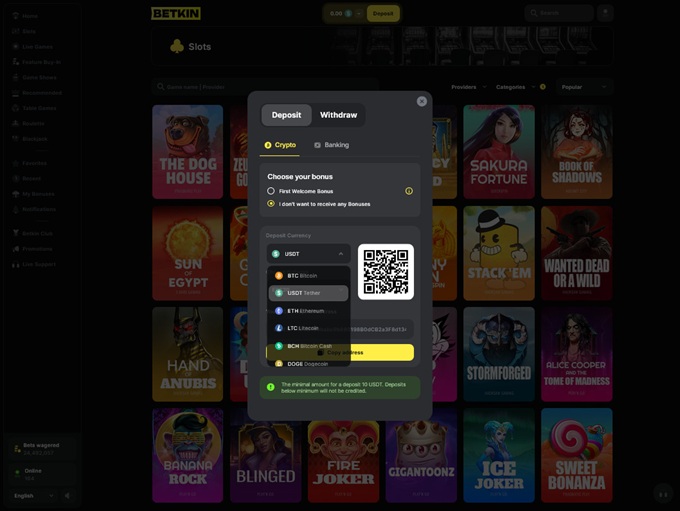Switch to the Withdraw tab
Viewport: 680px width, 511px height.
click(x=338, y=115)
